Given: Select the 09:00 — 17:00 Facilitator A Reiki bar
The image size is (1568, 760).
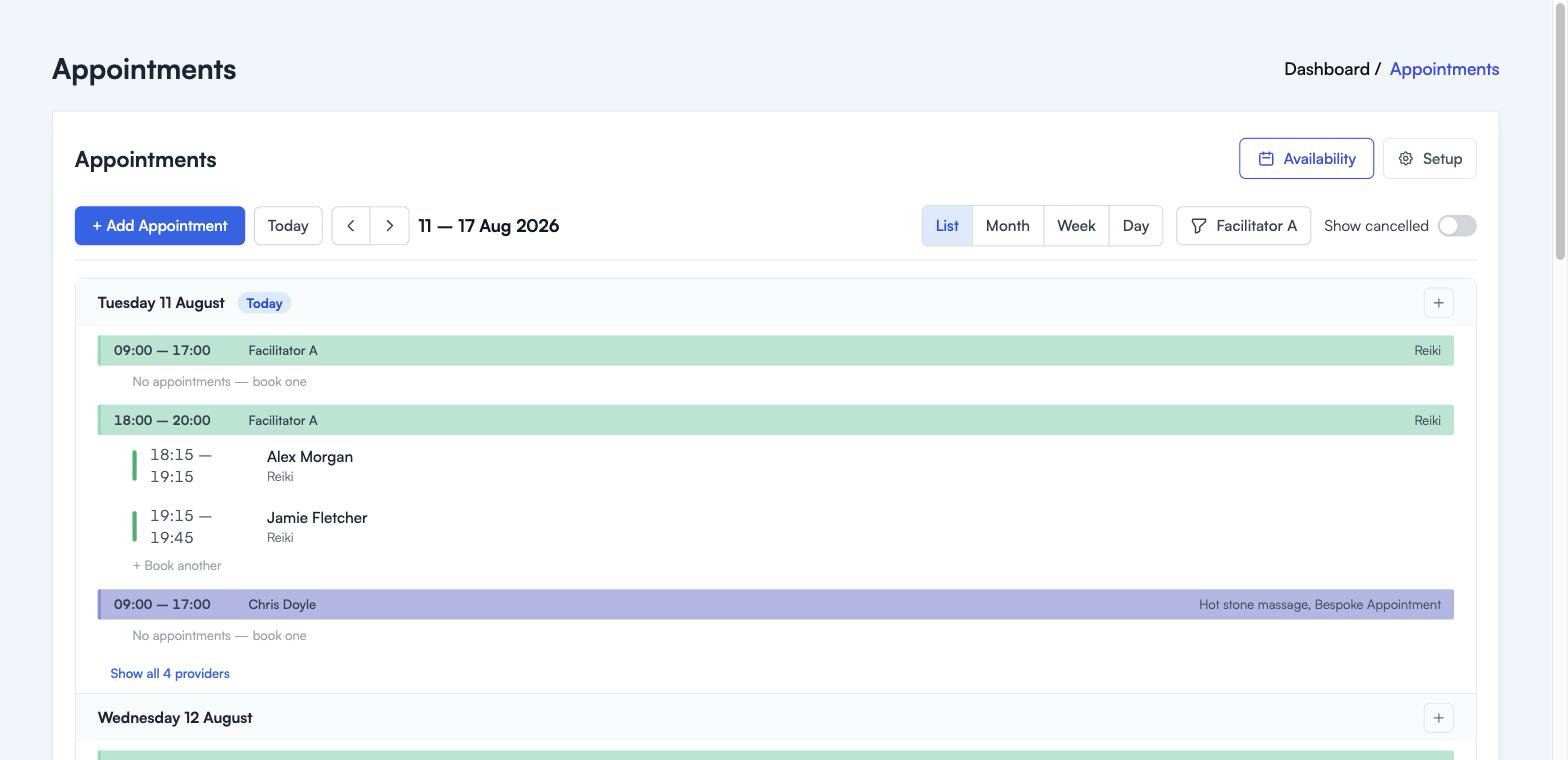Looking at the screenshot, I should coord(776,351).
